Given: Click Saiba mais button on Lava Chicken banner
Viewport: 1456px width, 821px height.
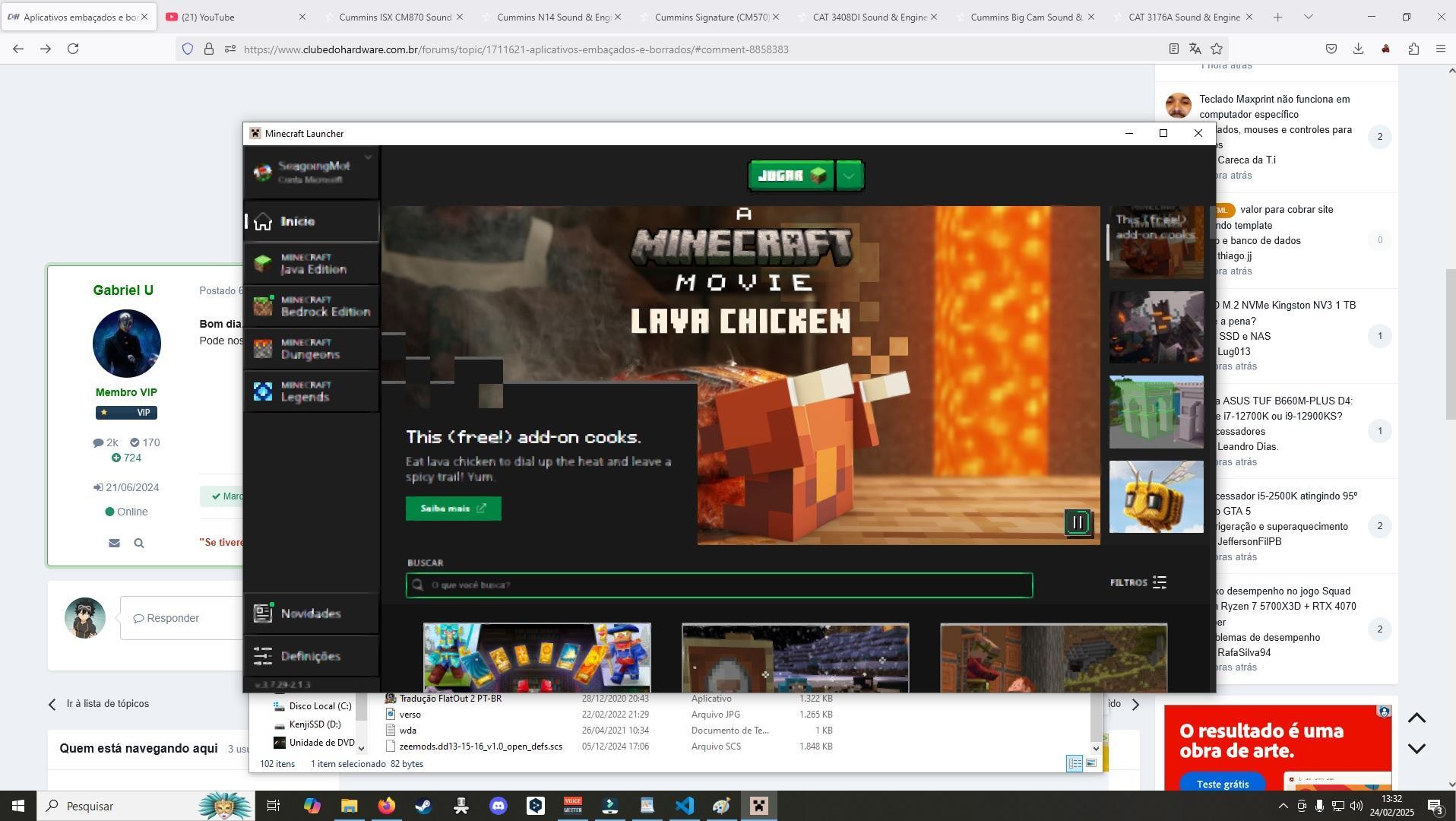Looking at the screenshot, I should point(453,509).
